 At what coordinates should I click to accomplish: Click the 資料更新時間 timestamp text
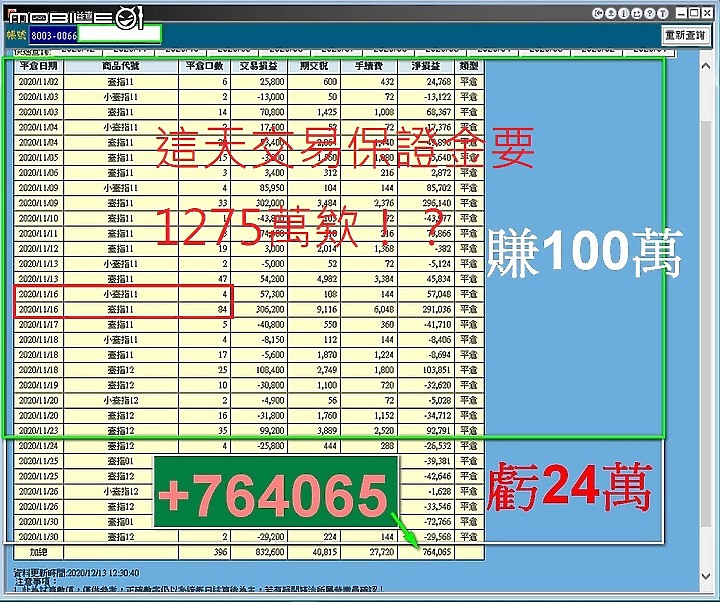pyautogui.click(x=76, y=573)
